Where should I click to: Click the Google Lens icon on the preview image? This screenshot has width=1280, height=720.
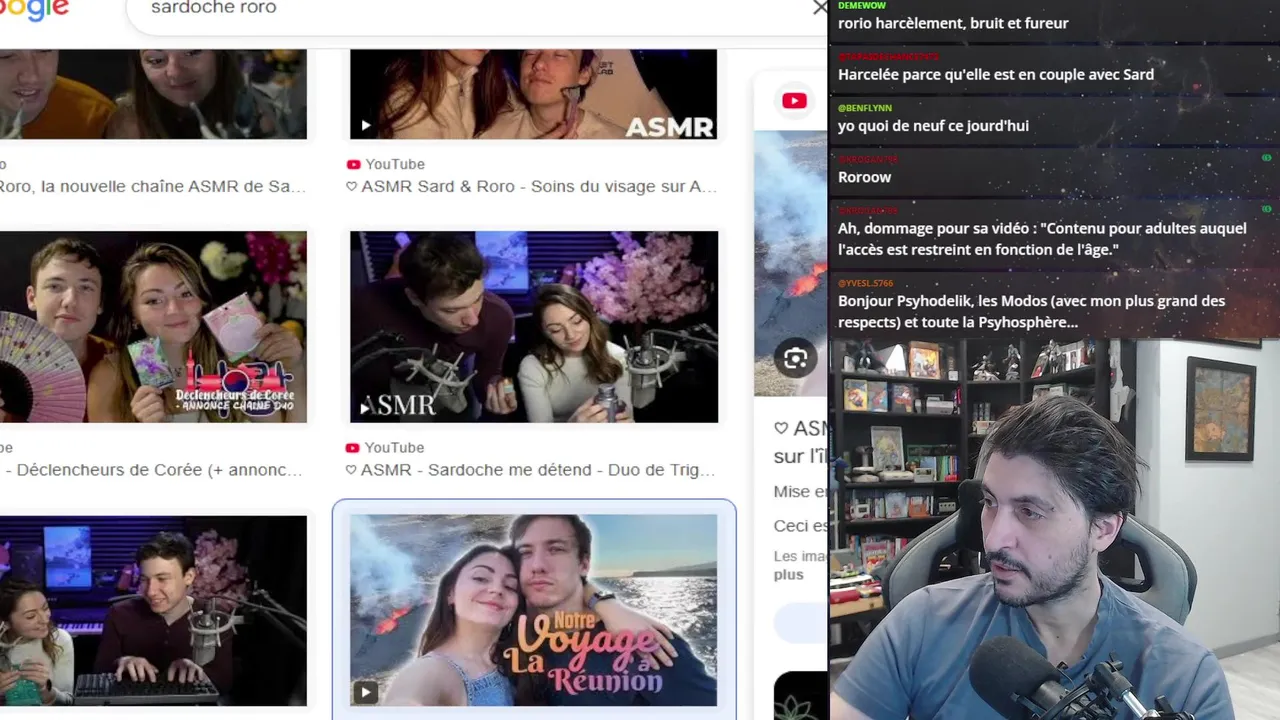(x=795, y=359)
